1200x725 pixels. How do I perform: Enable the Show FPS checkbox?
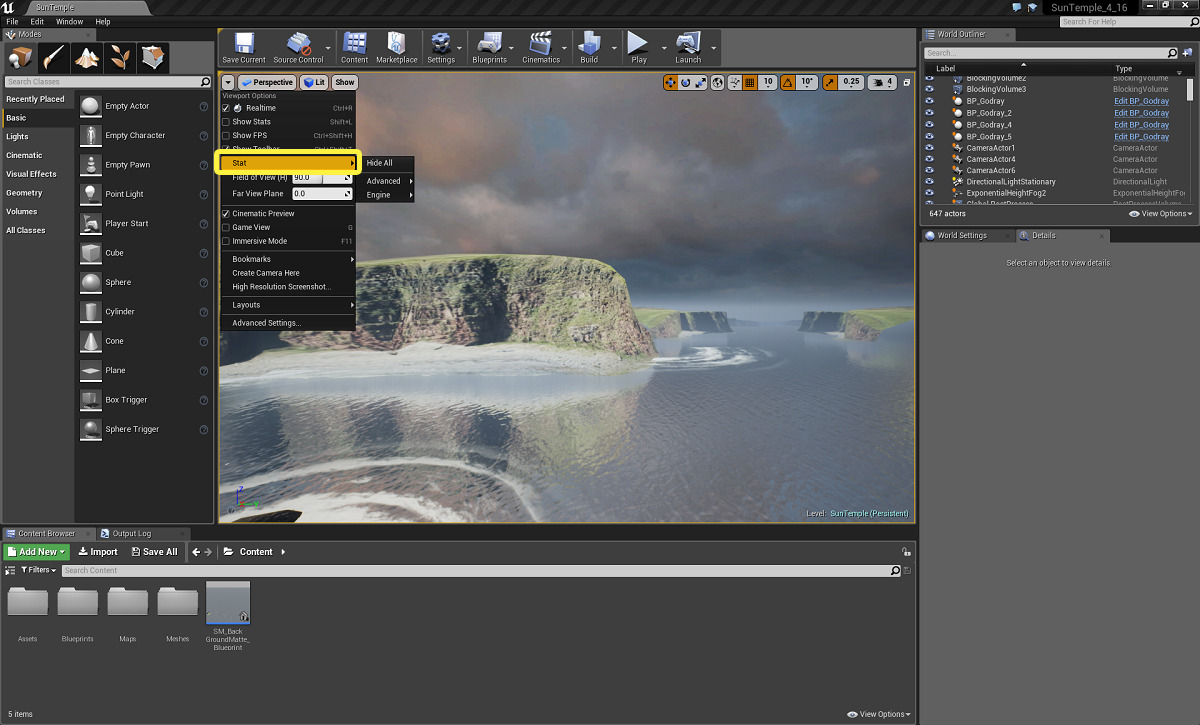click(226, 135)
